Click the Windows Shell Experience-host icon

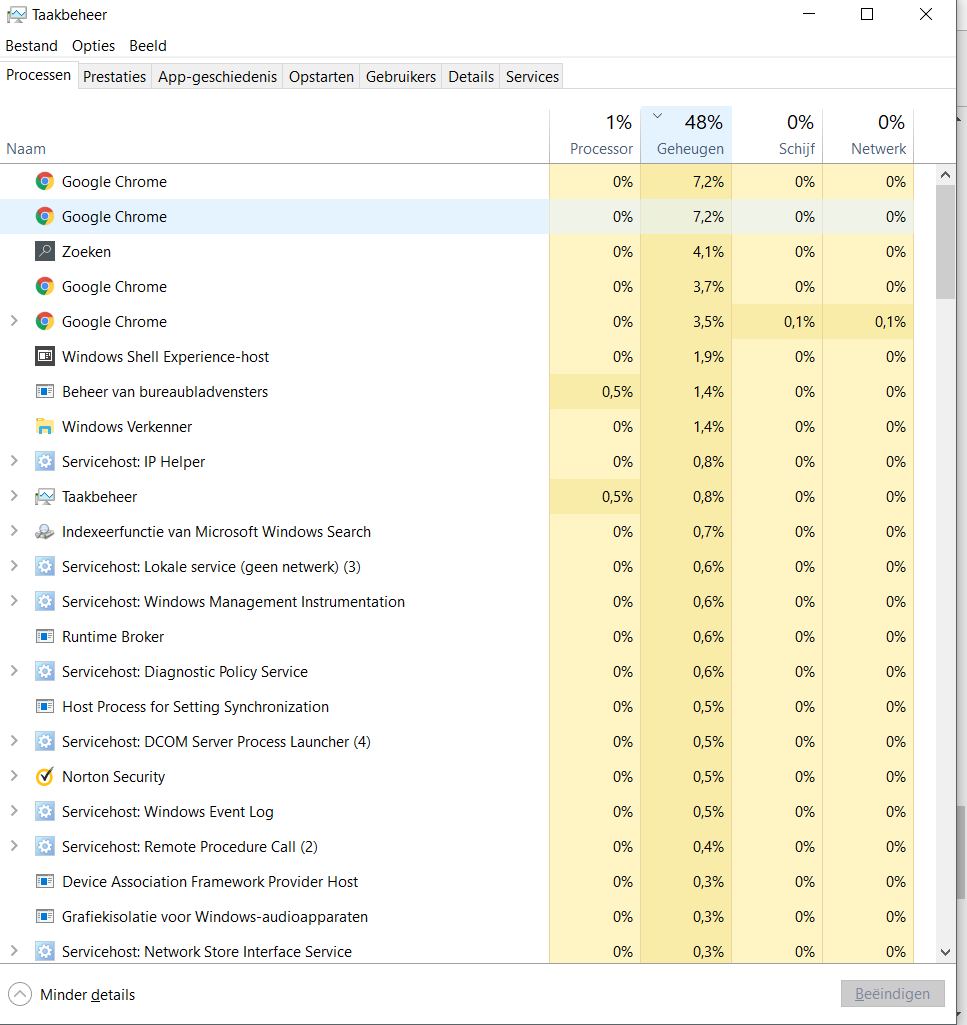pyautogui.click(x=44, y=356)
